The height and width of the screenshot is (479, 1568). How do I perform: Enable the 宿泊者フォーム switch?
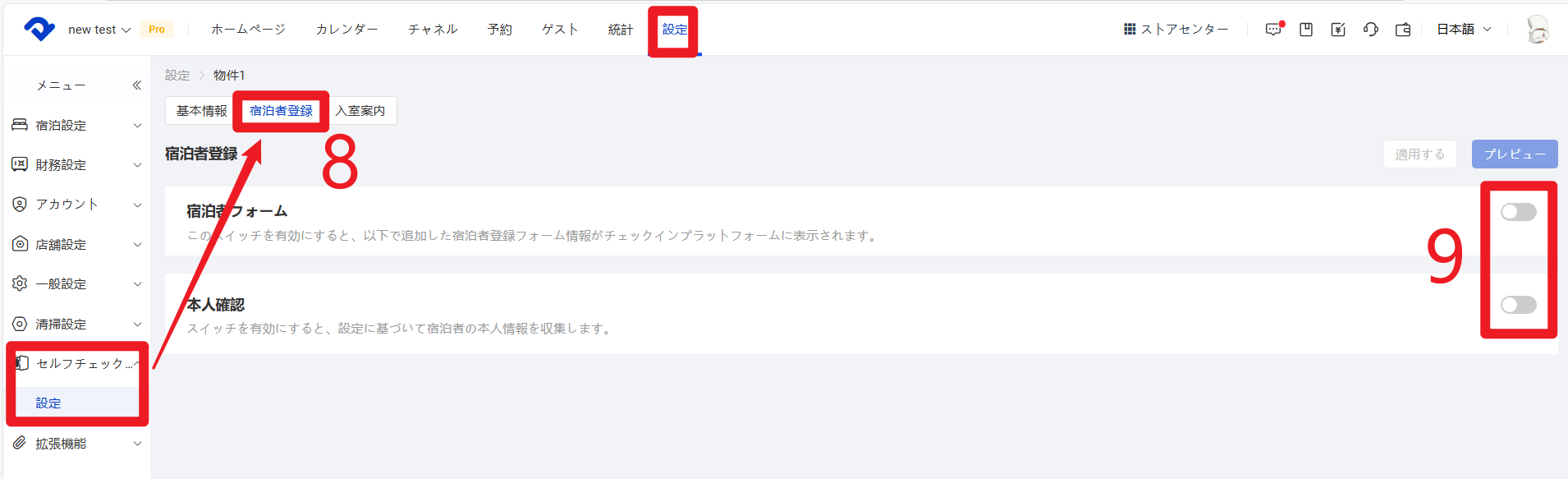click(1518, 212)
